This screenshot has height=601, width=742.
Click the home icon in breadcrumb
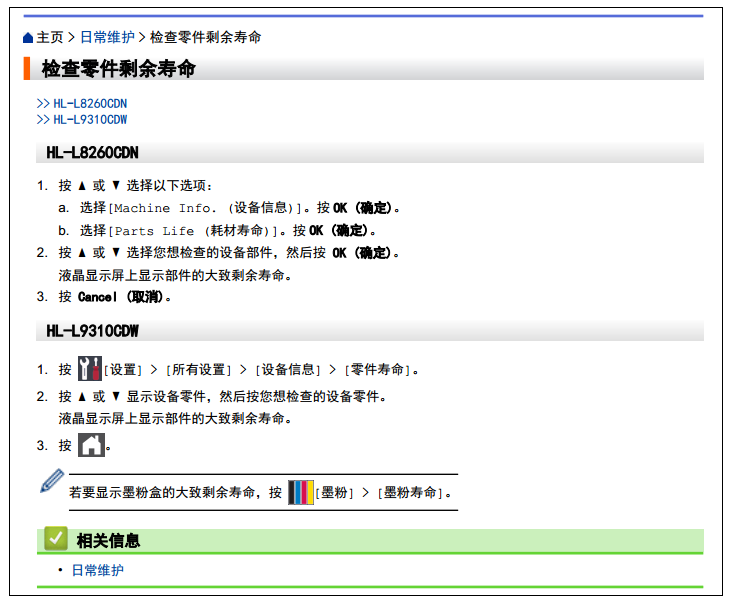click(x=28, y=38)
